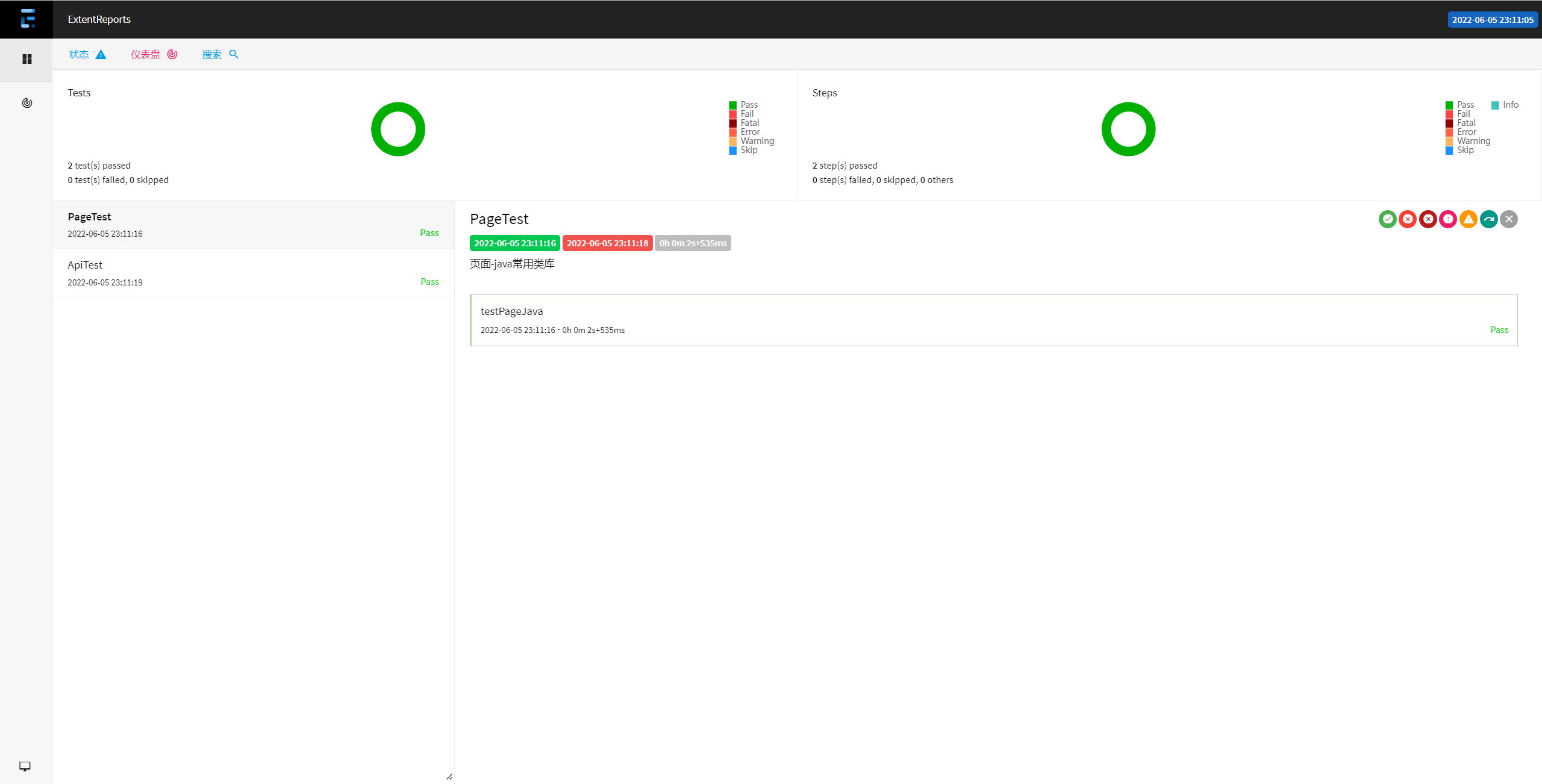The height and width of the screenshot is (784, 1542).
Task: Click the orange warning filter icon
Action: pyautogui.click(x=1469, y=219)
